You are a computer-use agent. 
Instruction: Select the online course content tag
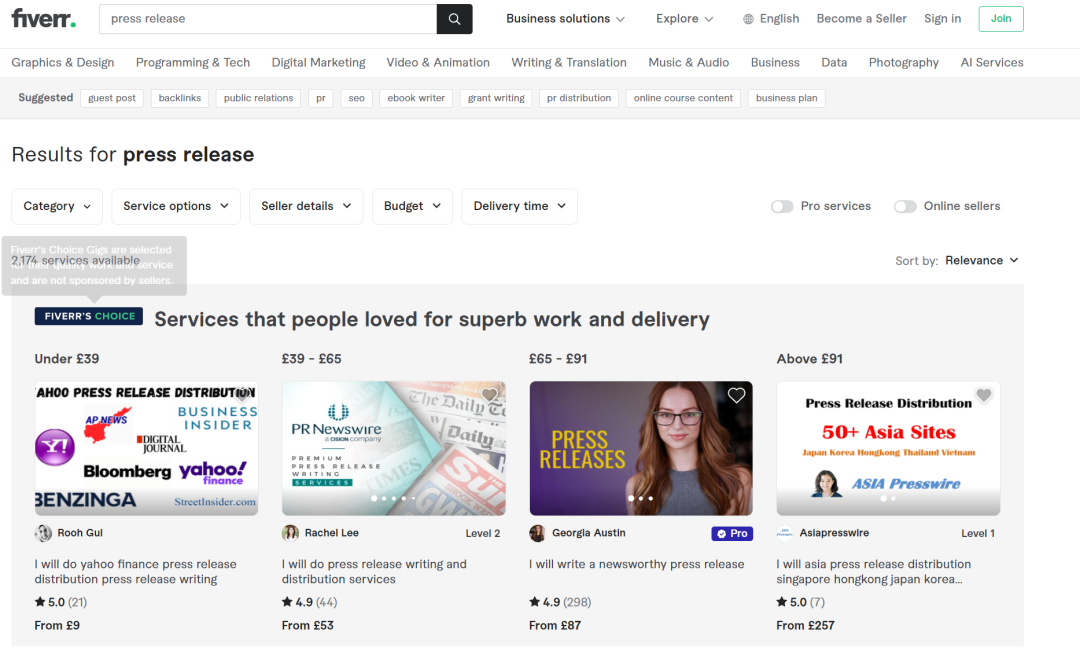683,98
